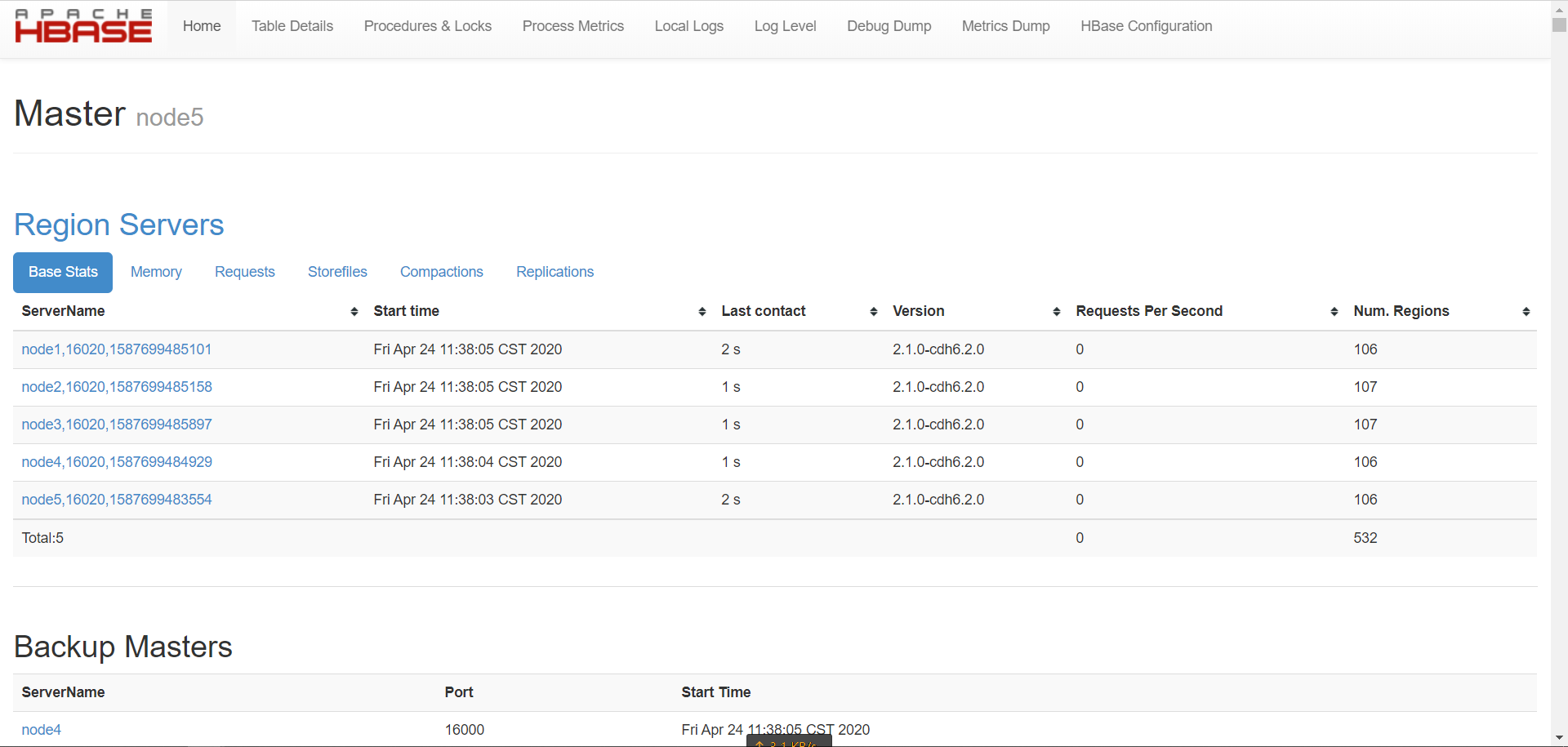This screenshot has height=747, width=1568.
Task: Click the Apache HBase logo
Action: tap(82, 25)
